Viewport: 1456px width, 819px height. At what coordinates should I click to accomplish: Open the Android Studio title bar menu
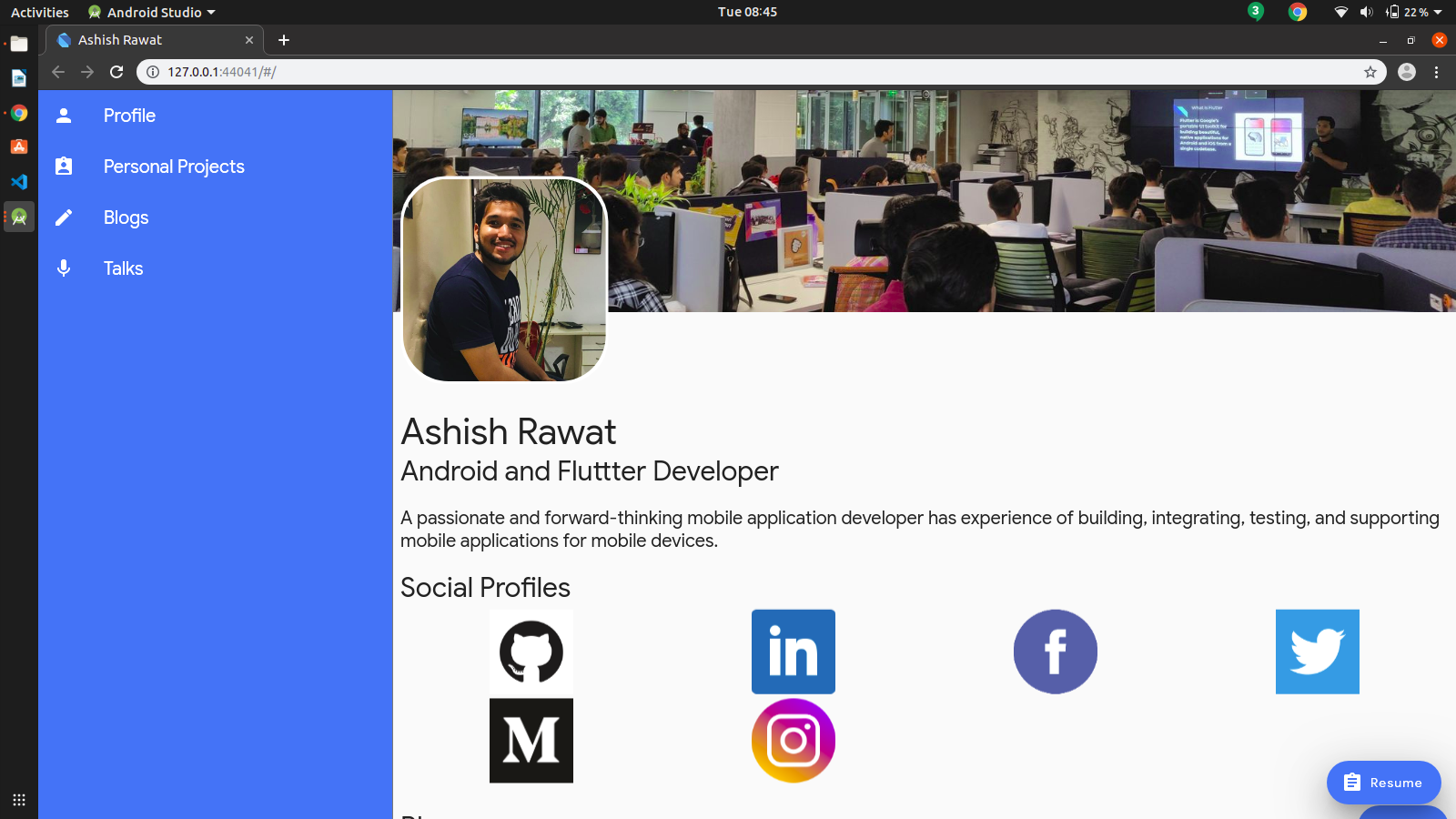coord(151,12)
